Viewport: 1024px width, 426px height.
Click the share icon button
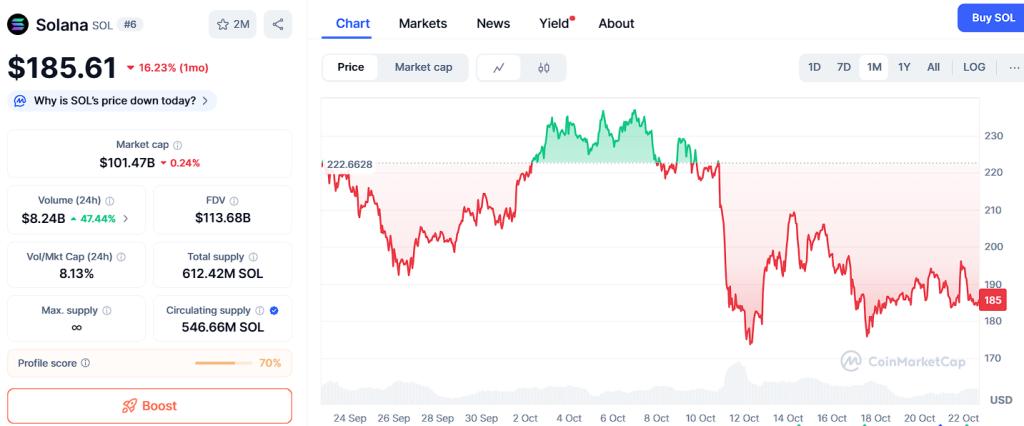click(277, 24)
